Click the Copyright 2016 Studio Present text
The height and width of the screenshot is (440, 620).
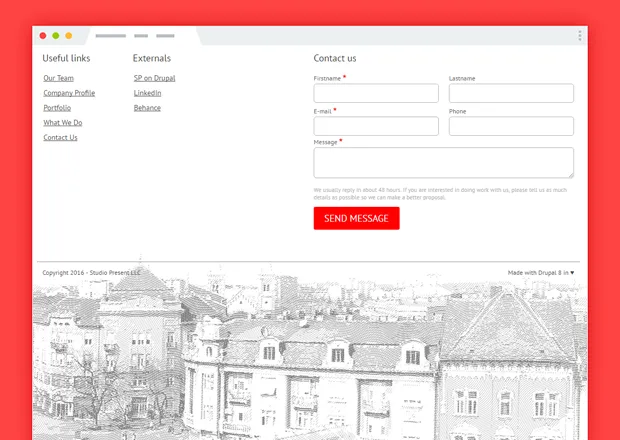pos(91,273)
